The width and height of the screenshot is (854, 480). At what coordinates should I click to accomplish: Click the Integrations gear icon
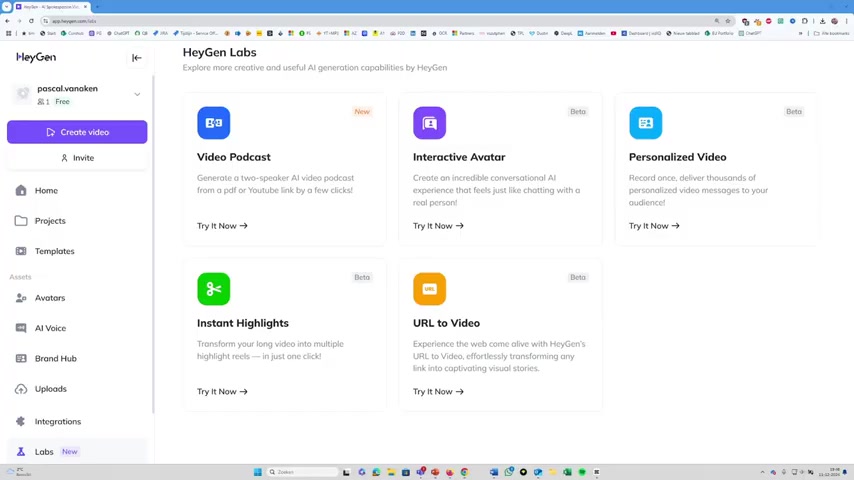click(x=21, y=421)
